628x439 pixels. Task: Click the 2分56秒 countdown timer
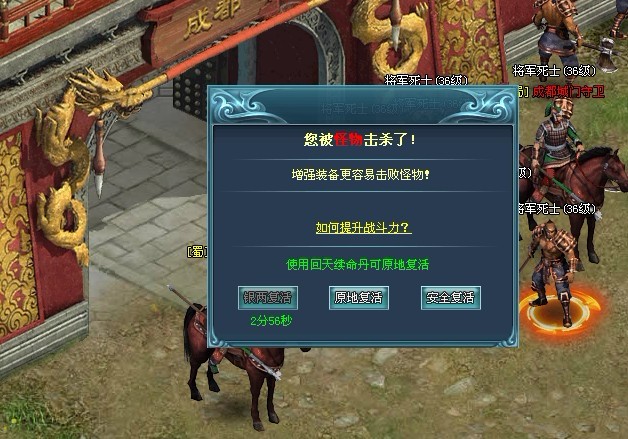pyautogui.click(x=272, y=320)
